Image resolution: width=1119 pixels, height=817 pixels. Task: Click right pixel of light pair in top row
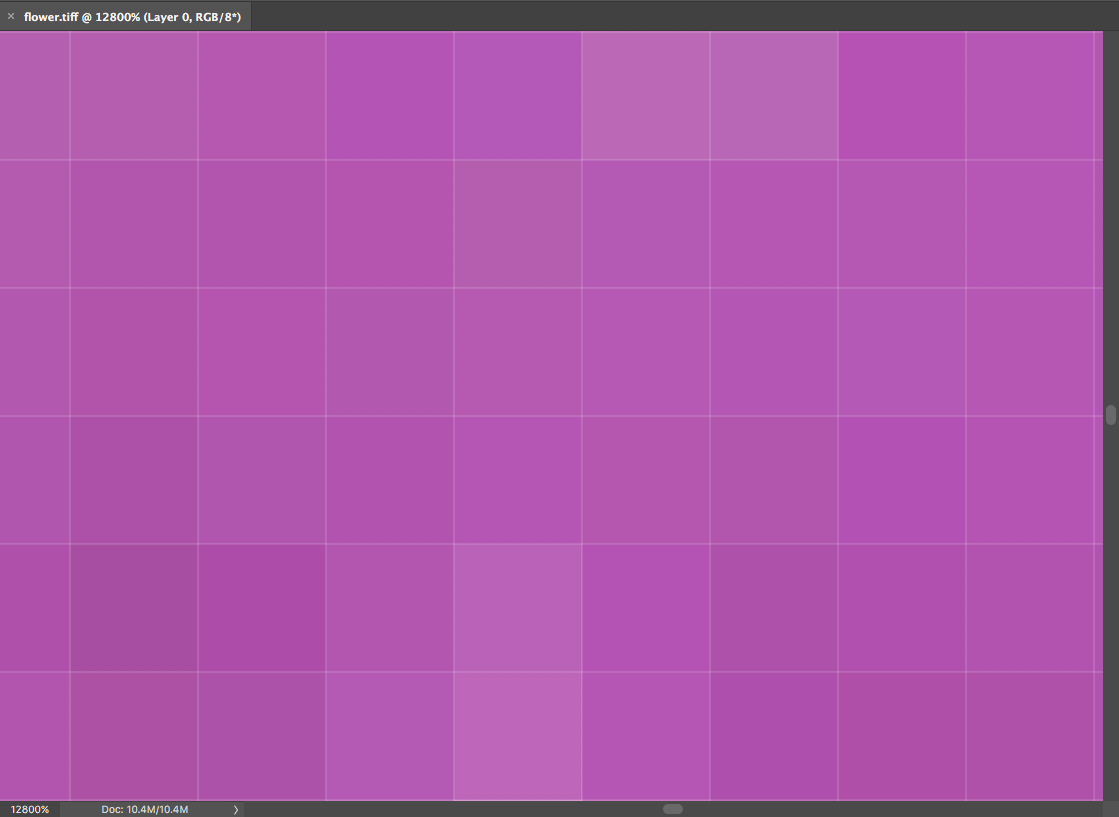coord(774,96)
